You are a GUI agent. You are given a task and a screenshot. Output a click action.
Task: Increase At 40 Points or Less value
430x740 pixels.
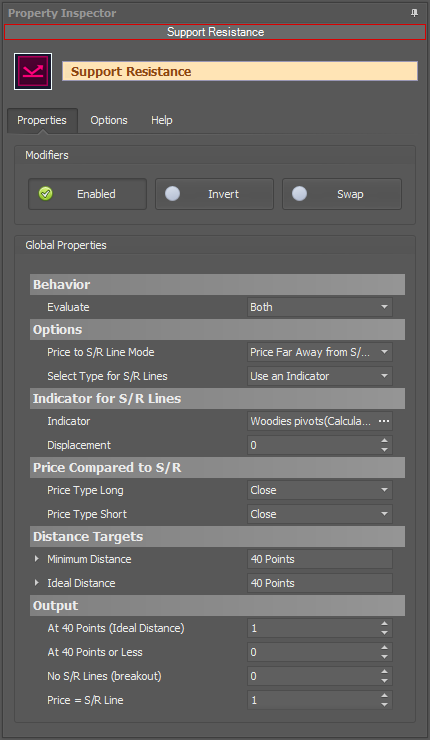[385, 648]
